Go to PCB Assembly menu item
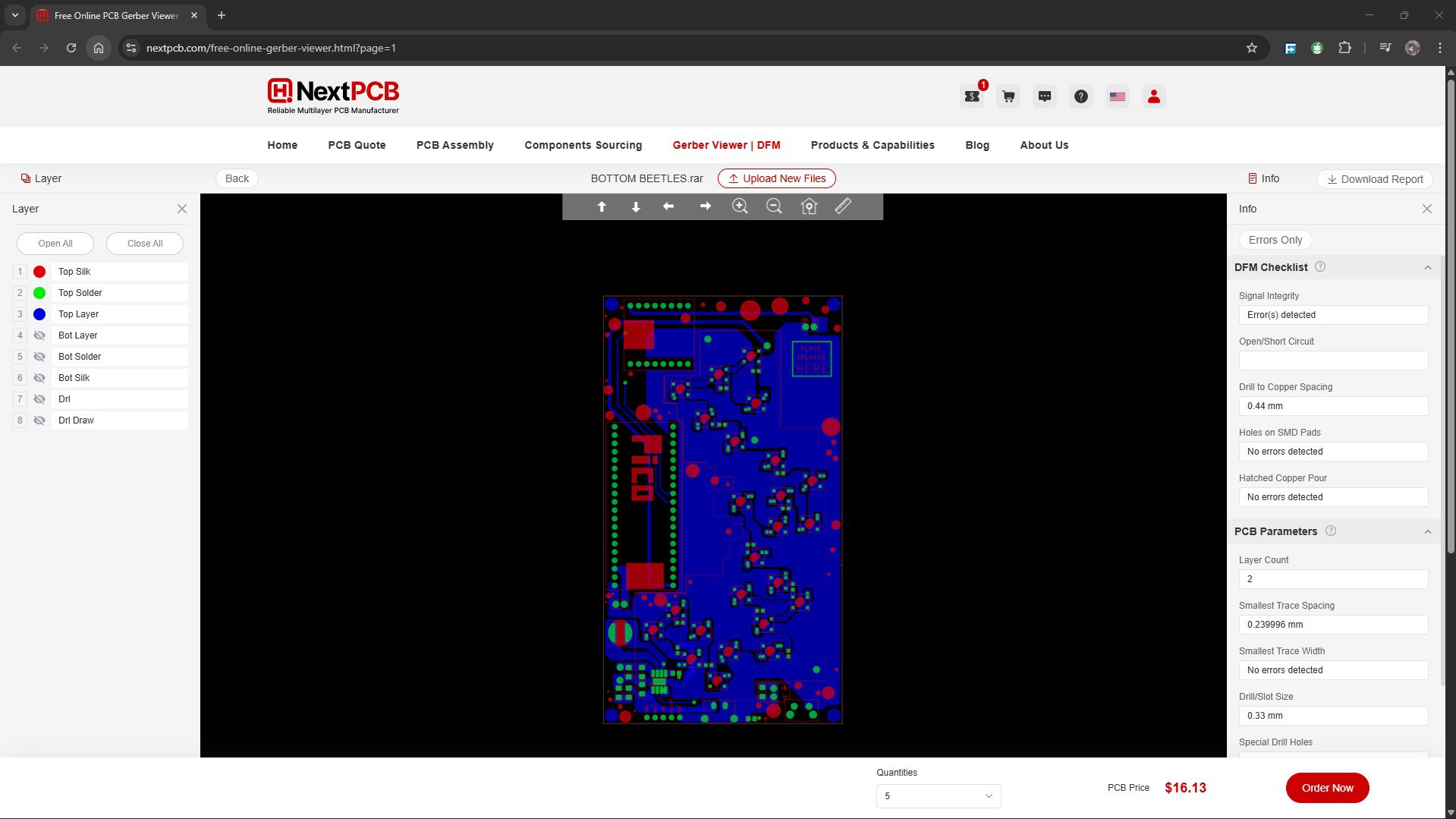The width and height of the screenshot is (1456, 819). click(x=454, y=145)
